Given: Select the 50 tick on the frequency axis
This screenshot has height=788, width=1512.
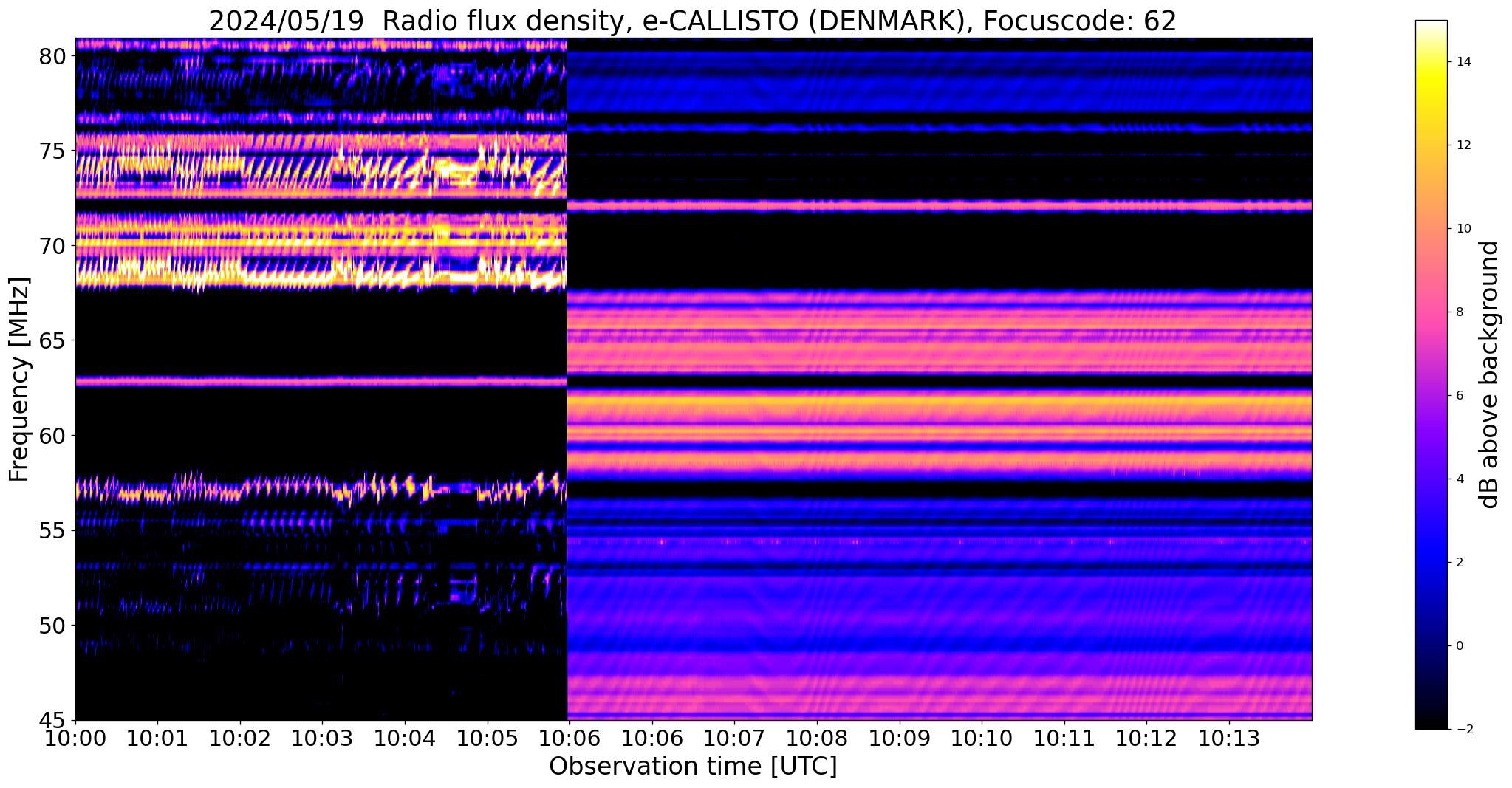Looking at the screenshot, I should (x=52, y=626).
